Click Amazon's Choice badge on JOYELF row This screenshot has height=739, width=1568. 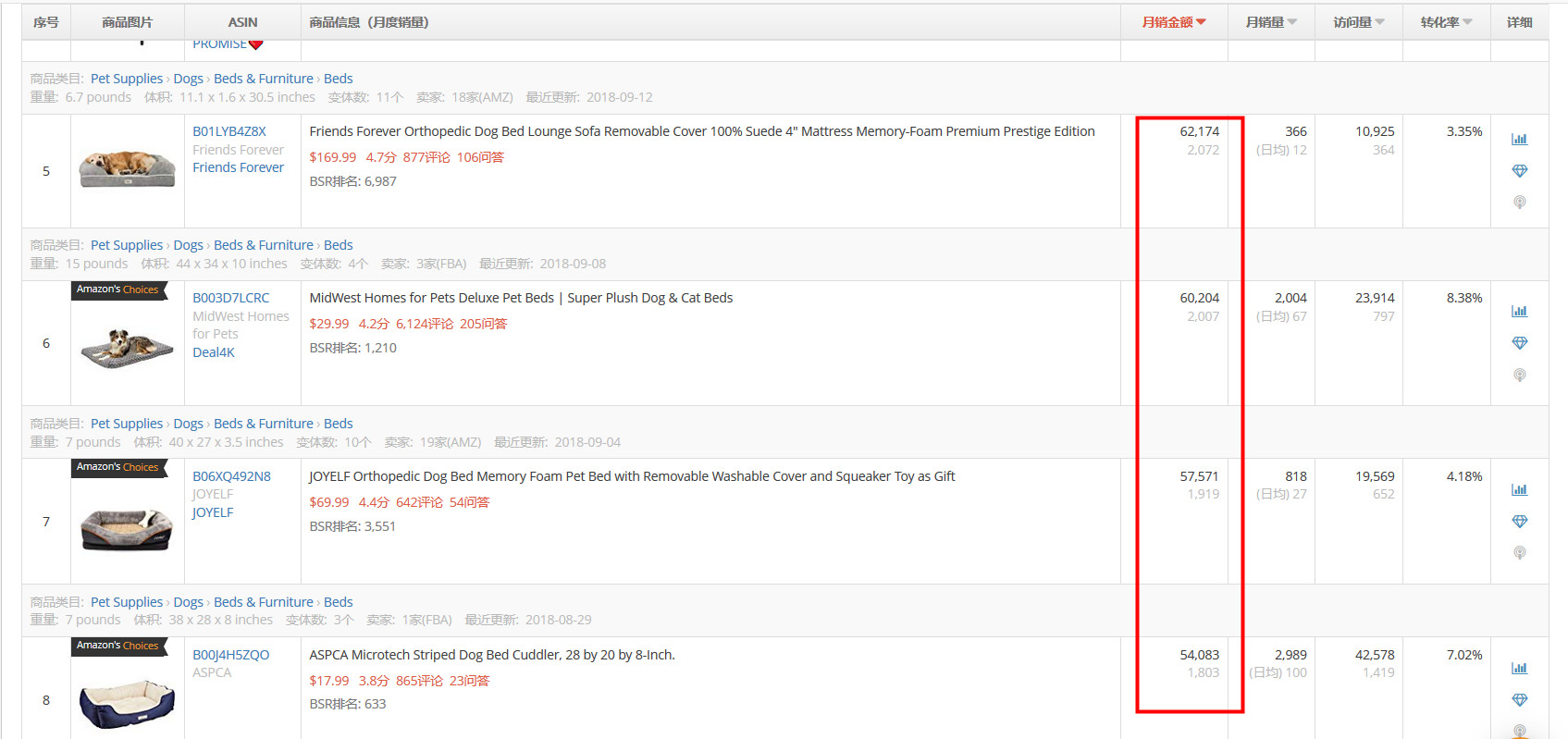click(118, 467)
